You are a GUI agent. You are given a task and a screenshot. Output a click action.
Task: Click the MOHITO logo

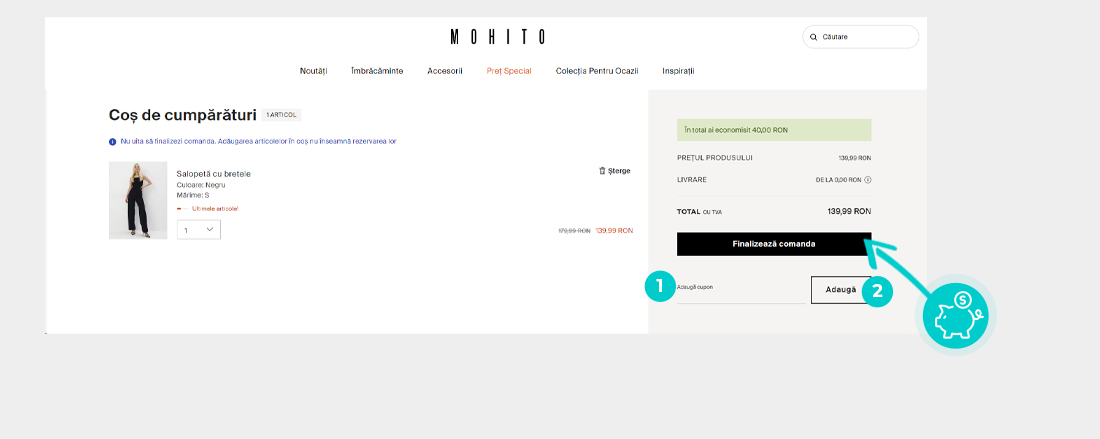pyautogui.click(x=498, y=37)
